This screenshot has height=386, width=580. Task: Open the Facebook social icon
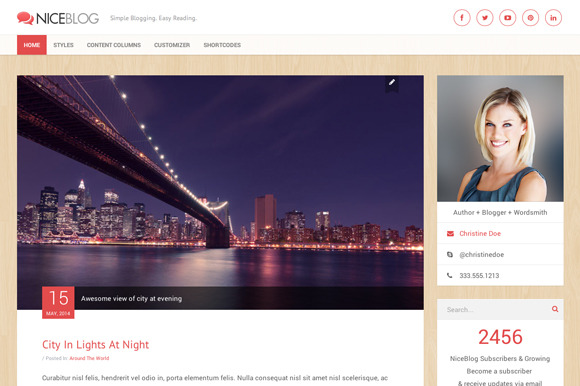coord(462,18)
